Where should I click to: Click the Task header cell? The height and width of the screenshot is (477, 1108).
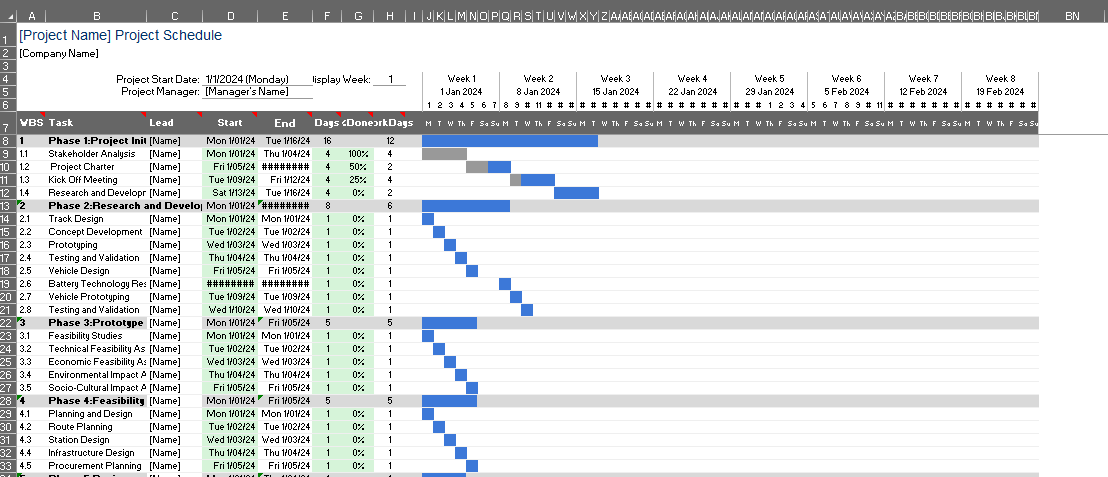click(x=96, y=122)
